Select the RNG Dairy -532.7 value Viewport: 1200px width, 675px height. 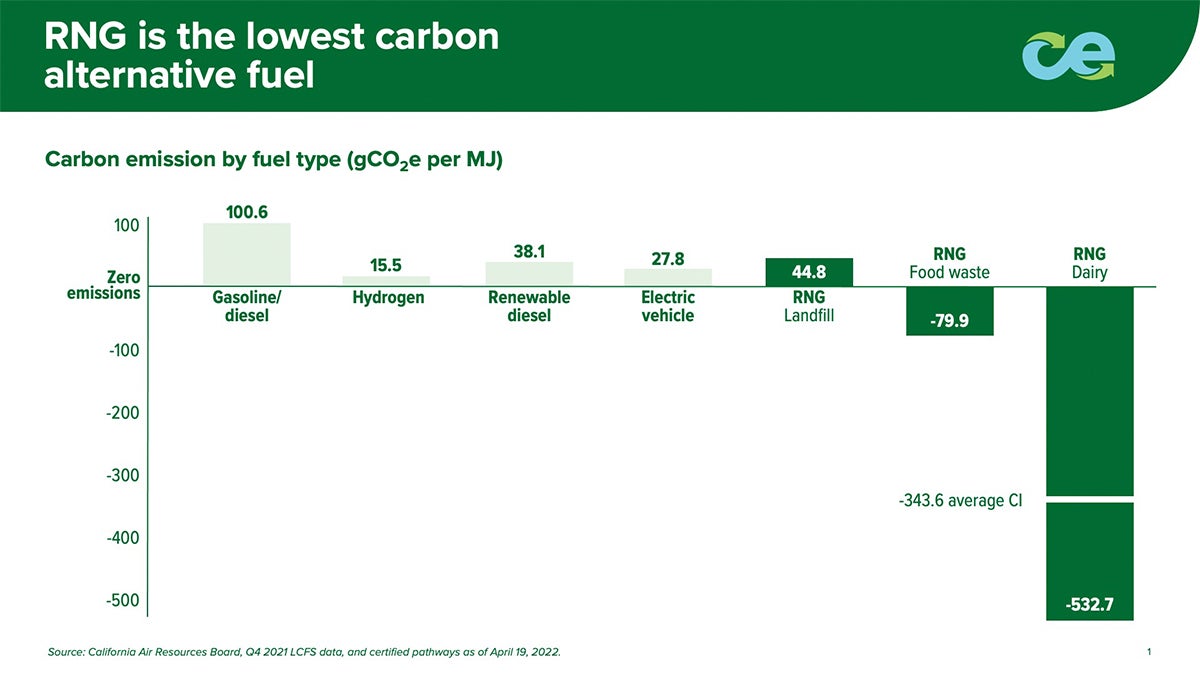point(1089,606)
